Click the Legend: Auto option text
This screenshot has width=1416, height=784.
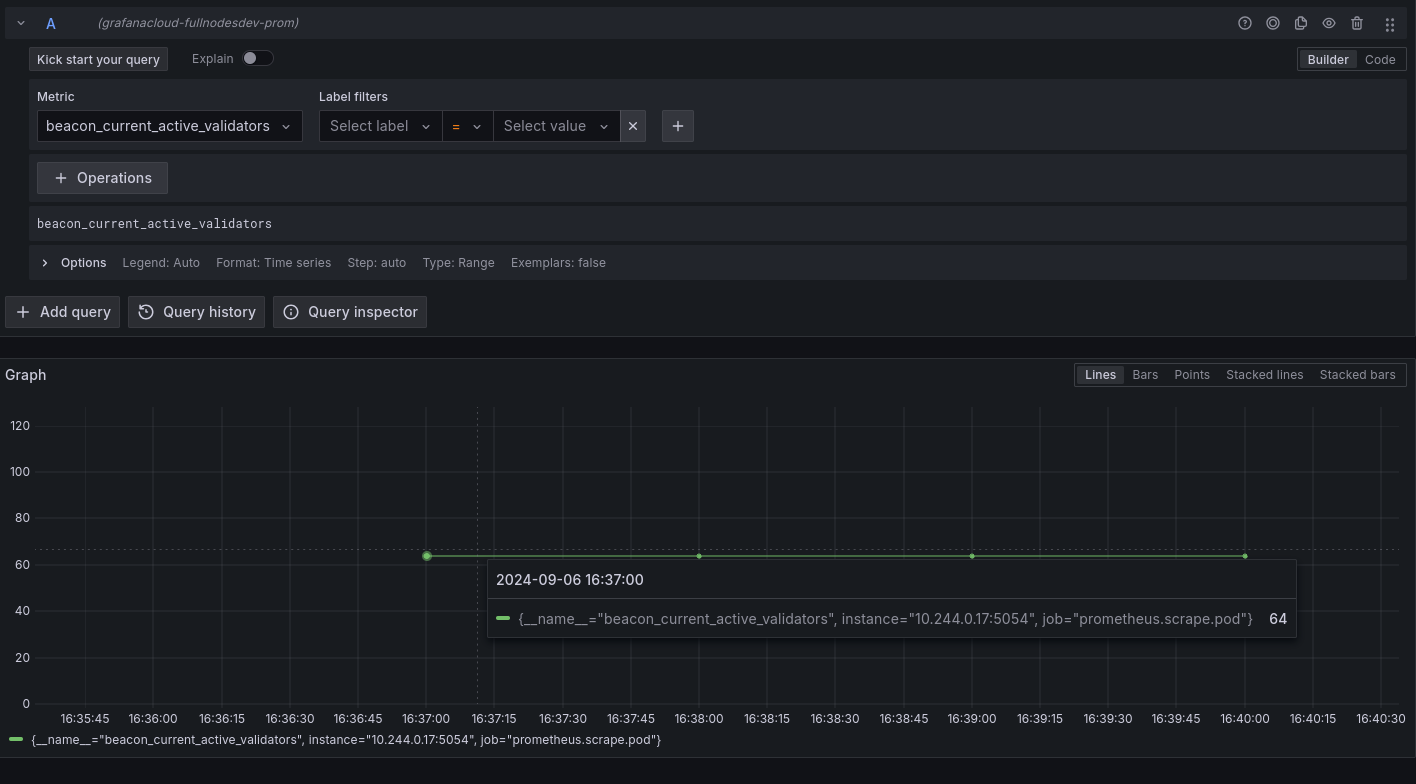pos(161,263)
